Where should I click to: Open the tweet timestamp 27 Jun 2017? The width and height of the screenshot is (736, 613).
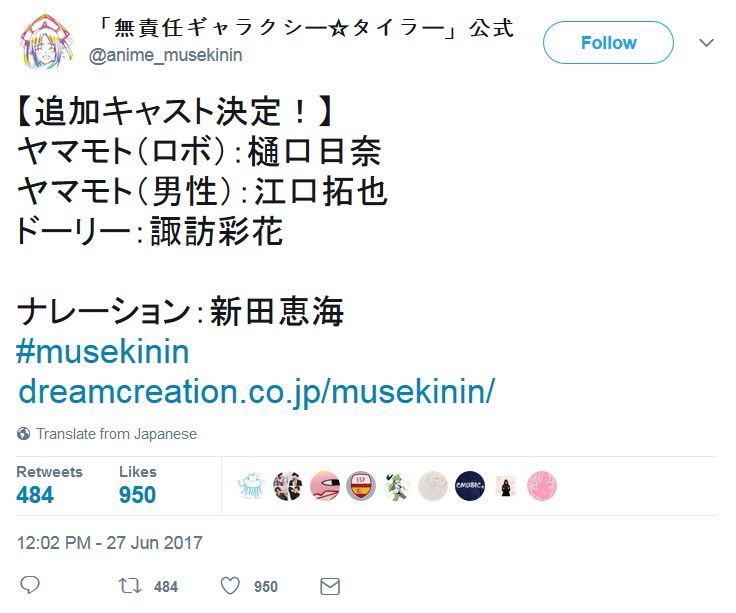[109, 543]
